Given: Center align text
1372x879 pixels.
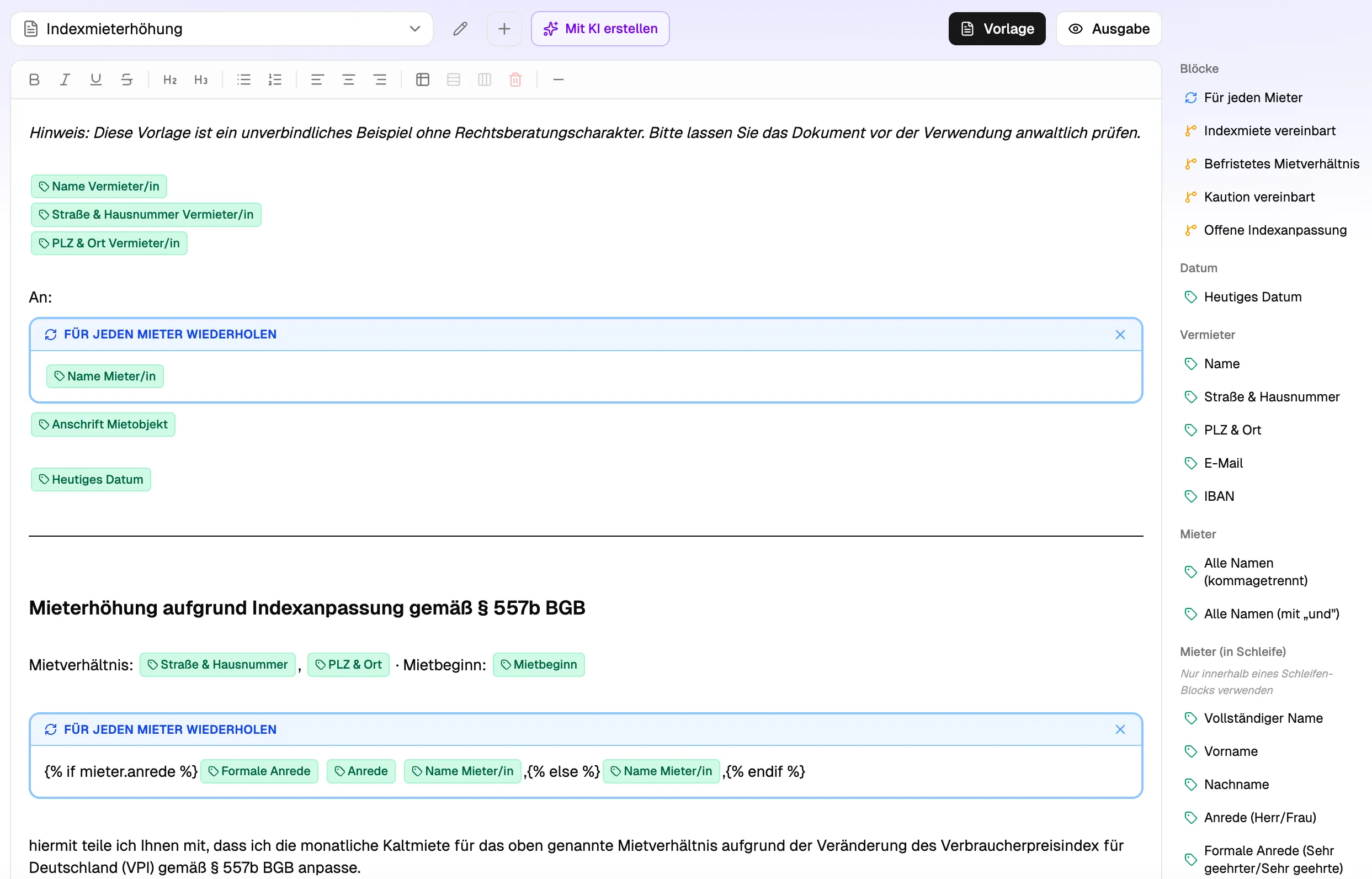Looking at the screenshot, I should click(349, 80).
